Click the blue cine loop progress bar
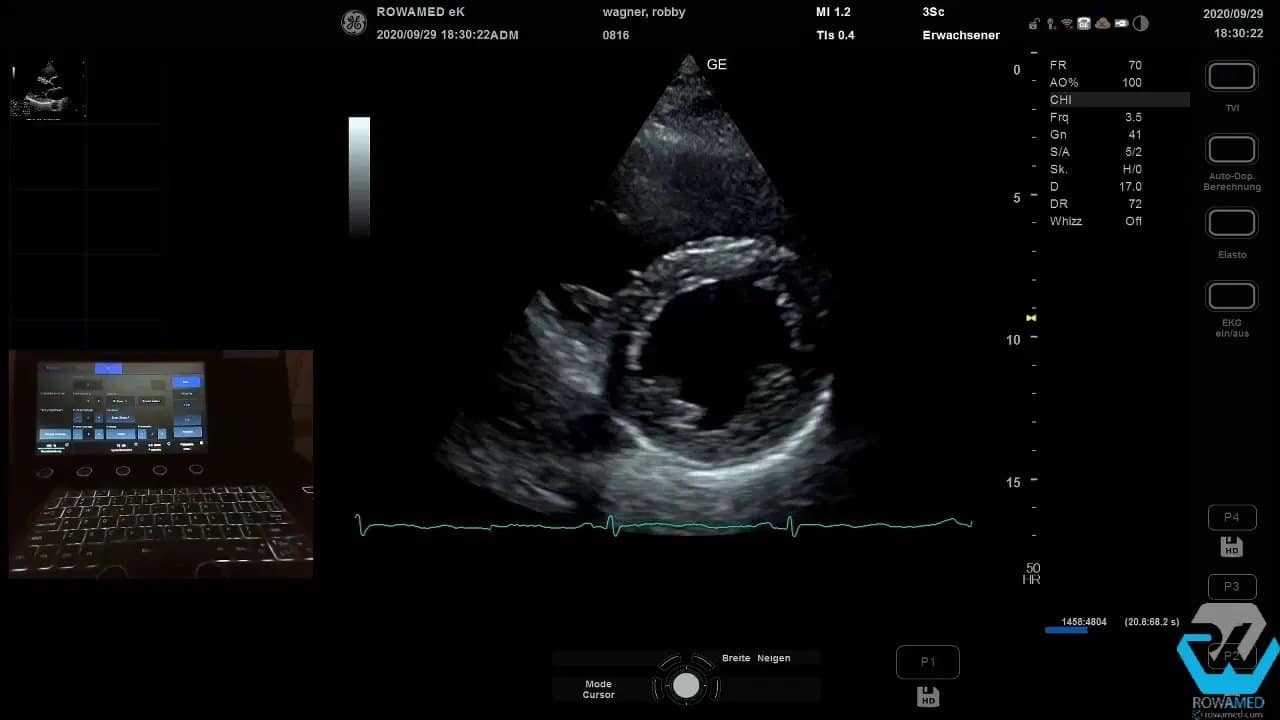 [1066, 630]
